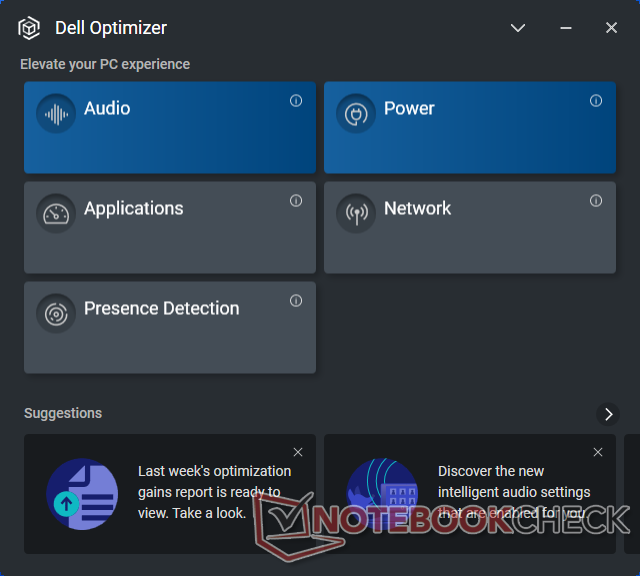The width and height of the screenshot is (640, 576).
Task: Open the Applications tile
Action: click(x=170, y=227)
